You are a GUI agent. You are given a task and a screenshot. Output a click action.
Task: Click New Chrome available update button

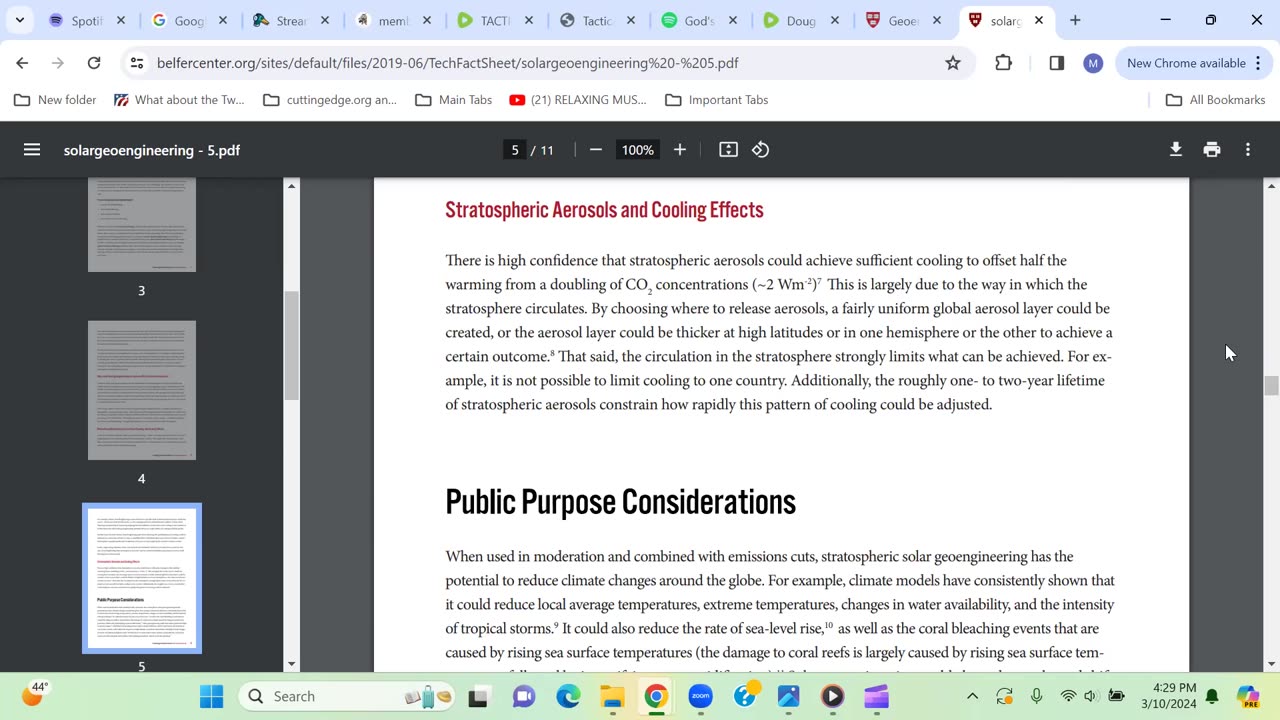coord(1186,63)
